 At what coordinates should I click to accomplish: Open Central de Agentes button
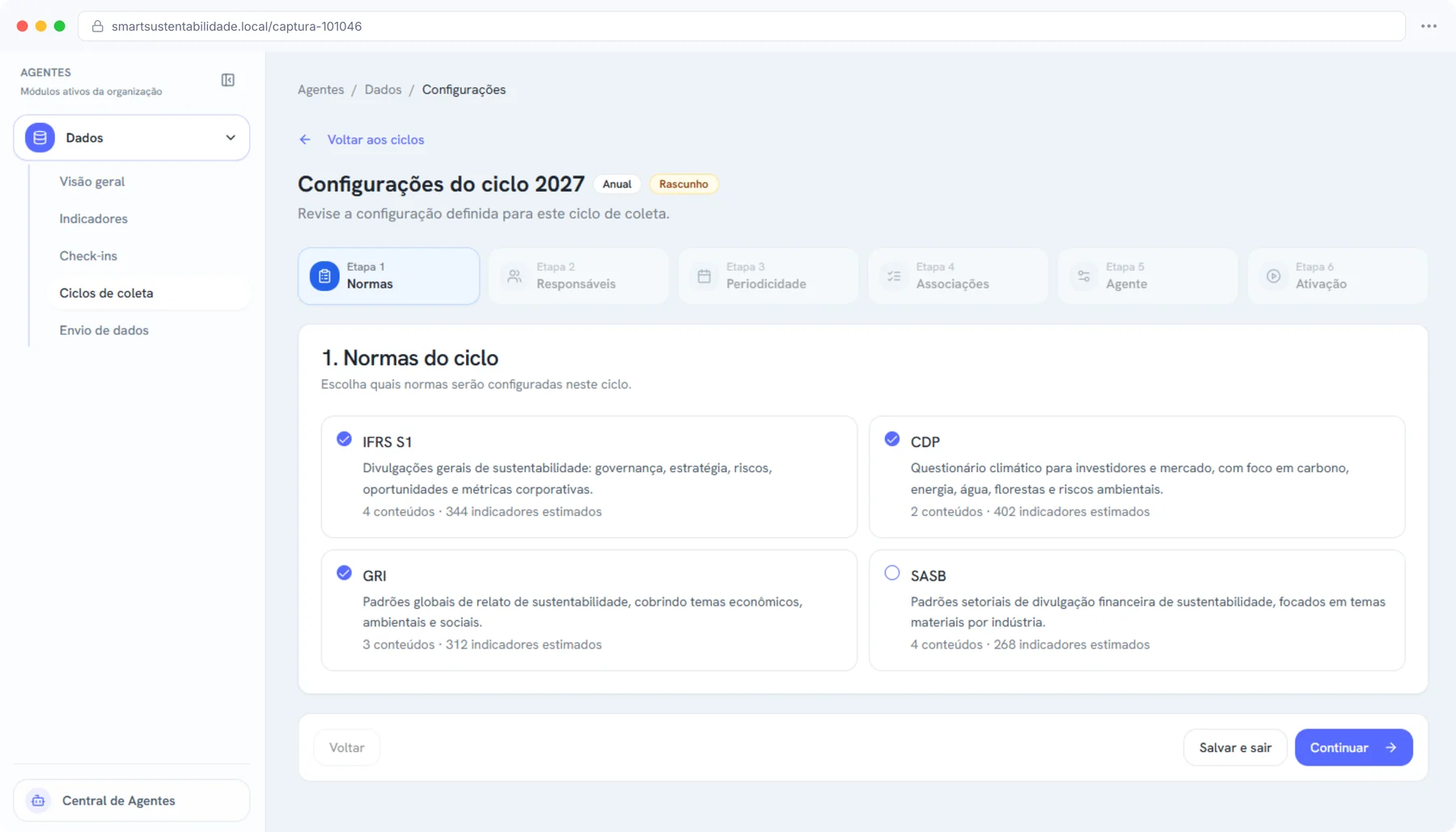tap(131, 800)
